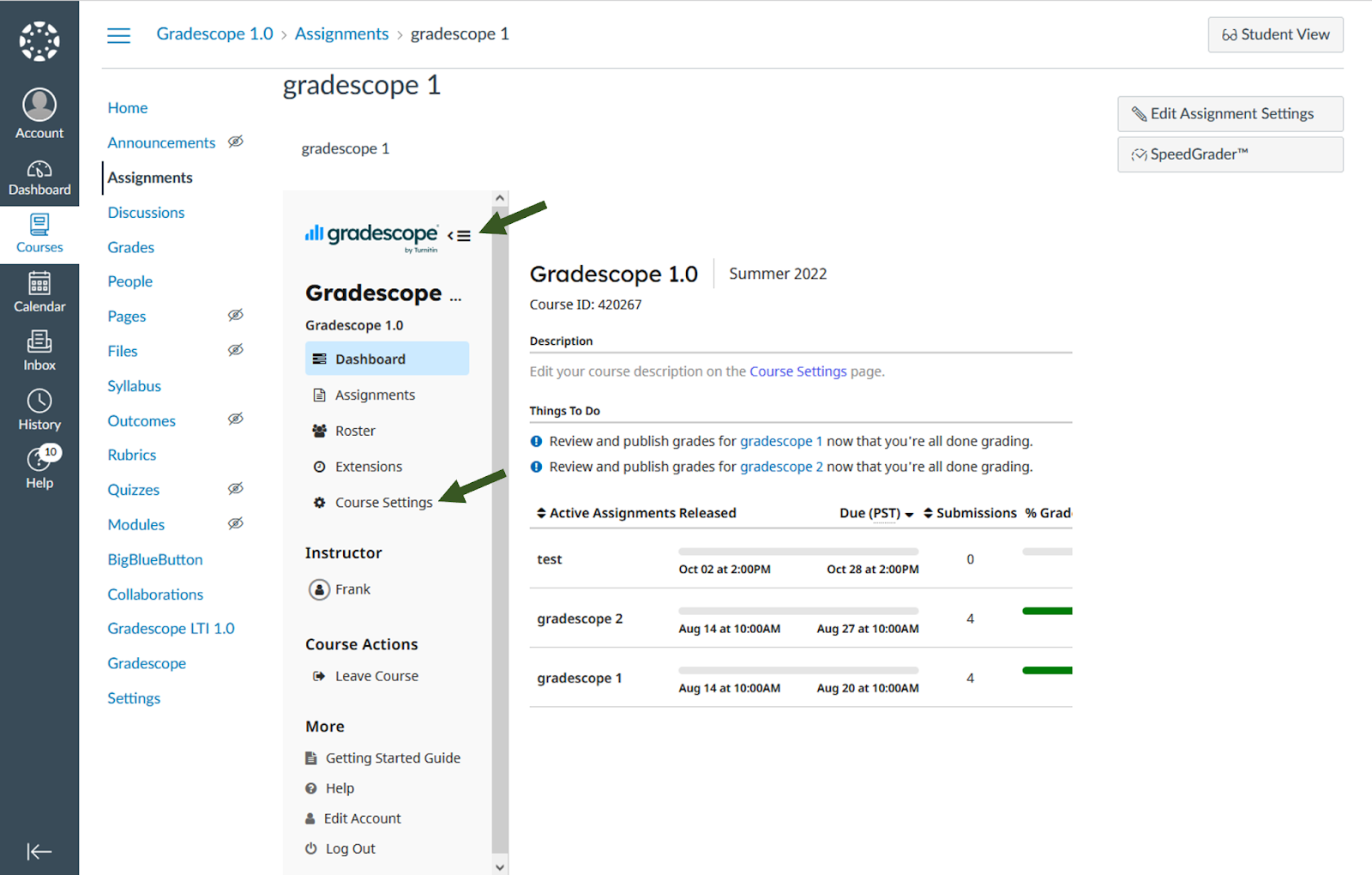Image resolution: width=1372 pixels, height=875 pixels.
Task: Open Announcements in course menu
Action: click(161, 143)
